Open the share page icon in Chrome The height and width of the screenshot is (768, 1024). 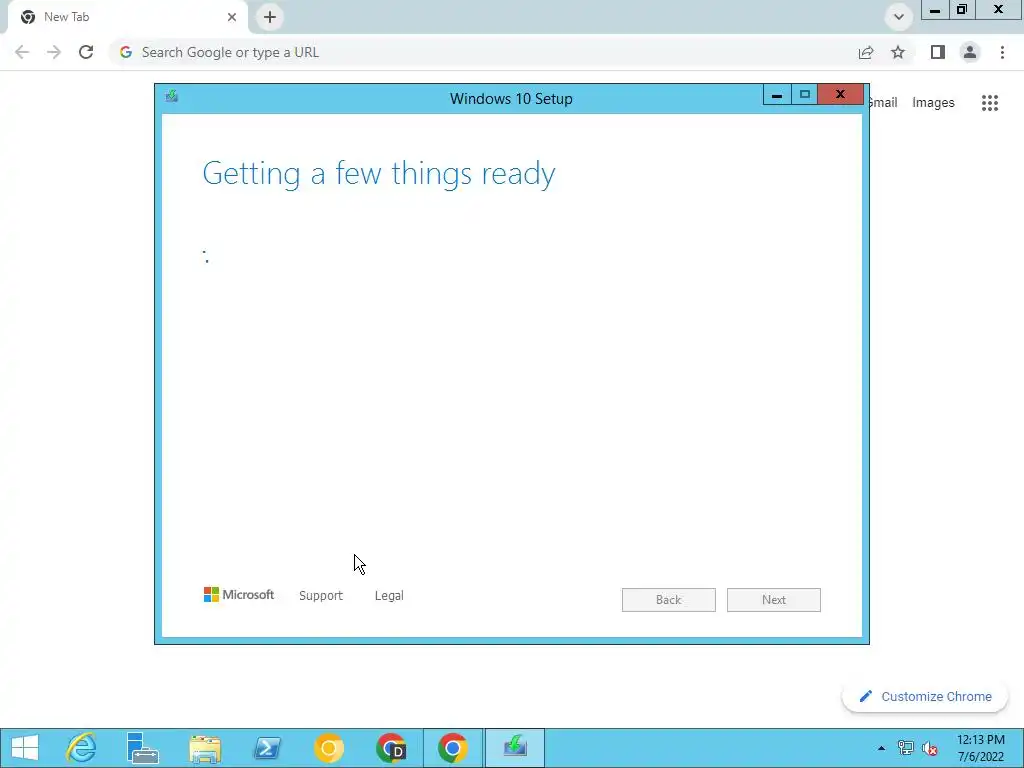click(866, 52)
